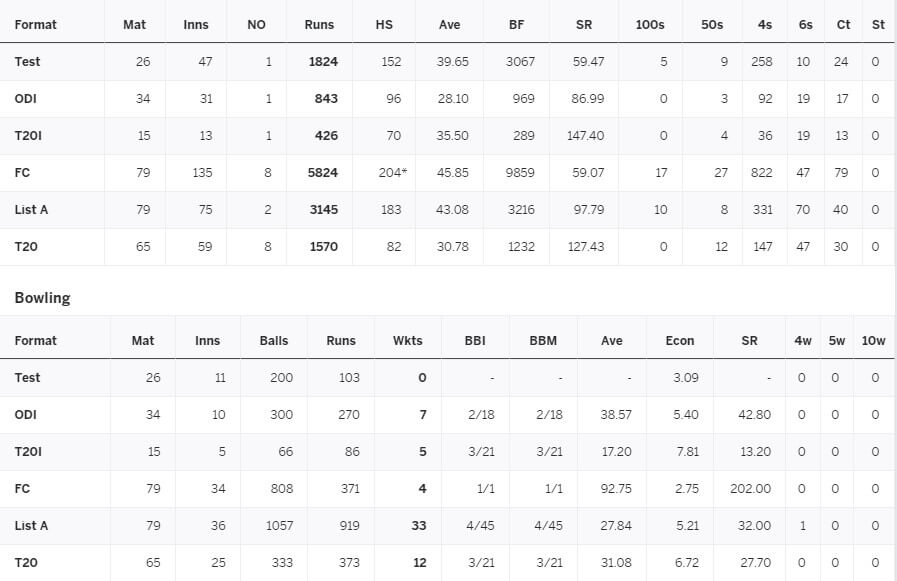Click the 100s column header
This screenshot has height=581, width=897.
click(650, 25)
